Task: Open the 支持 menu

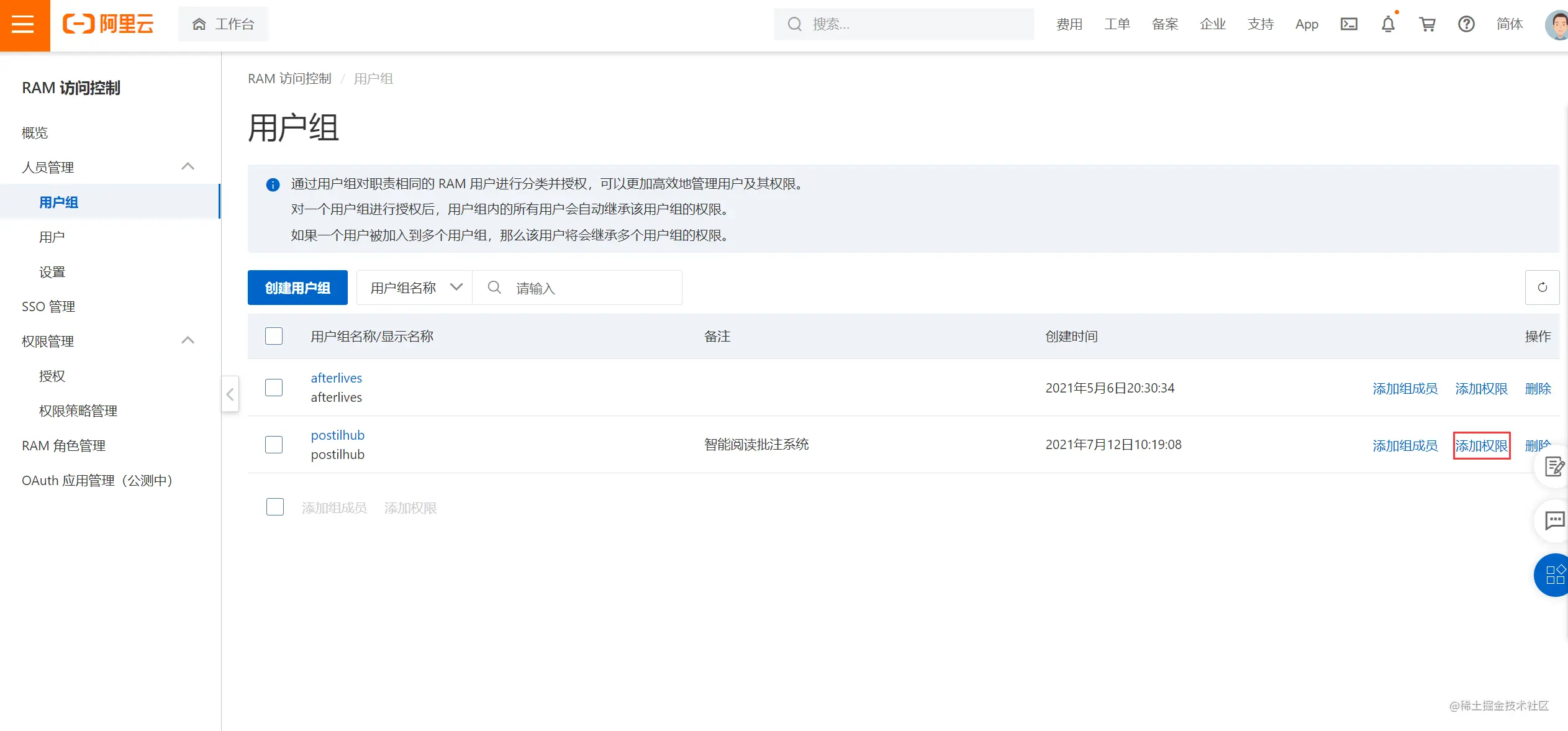Action: (x=1261, y=24)
